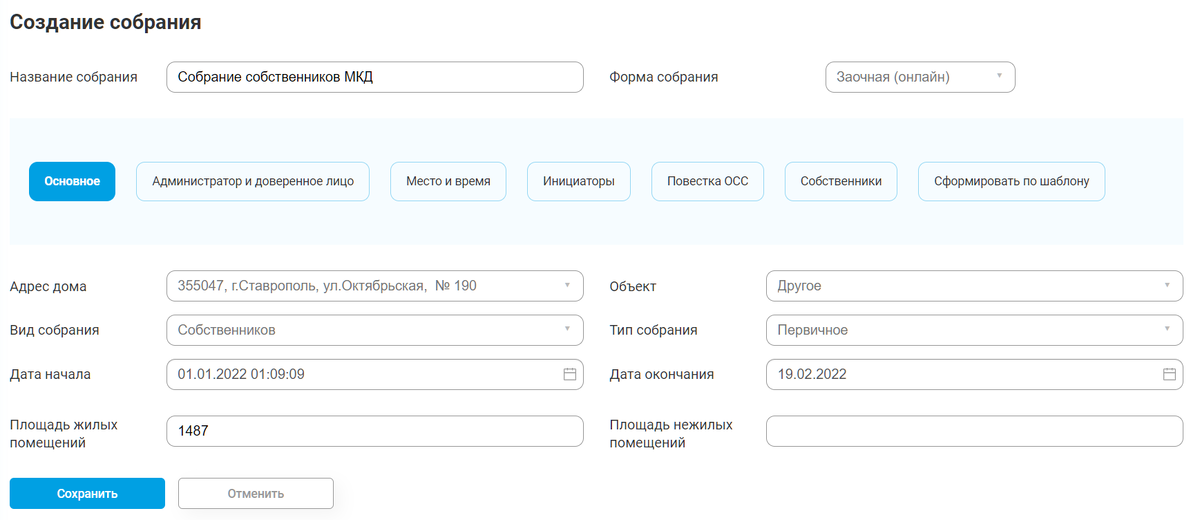1200x520 pixels.
Task: Expand the Объект dropdown
Action: [973, 286]
